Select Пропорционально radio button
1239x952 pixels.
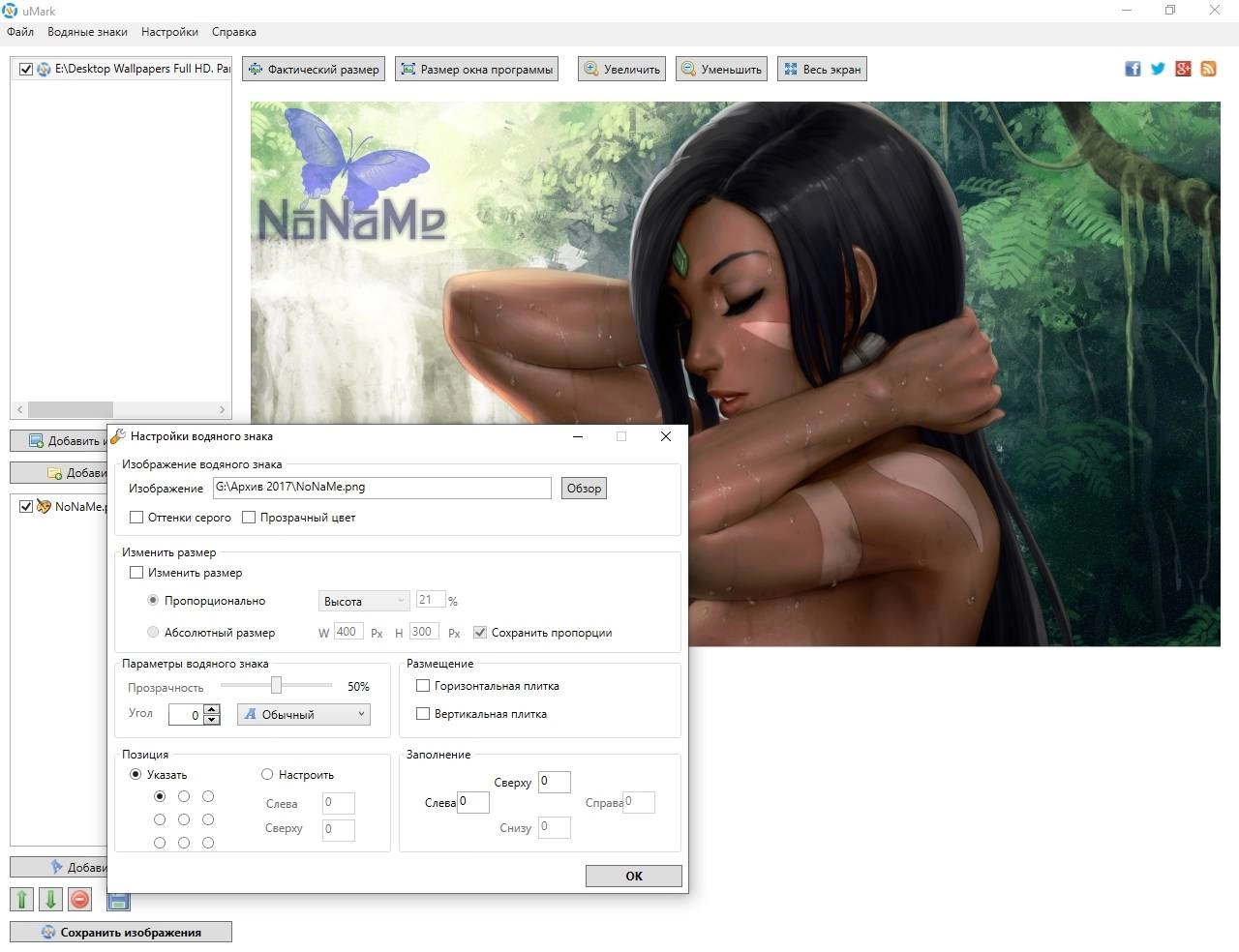pos(153,601)
